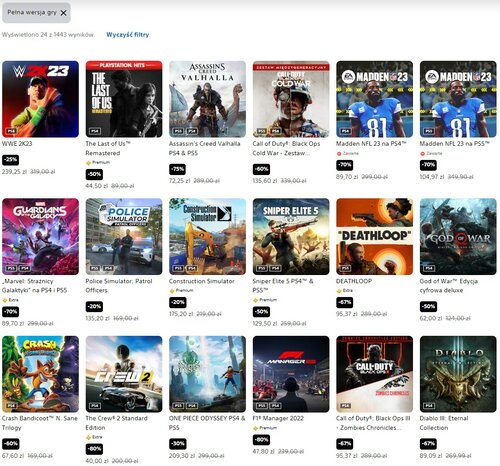Open Guardians of the Galaxy cover art

[x=40, y=237]
